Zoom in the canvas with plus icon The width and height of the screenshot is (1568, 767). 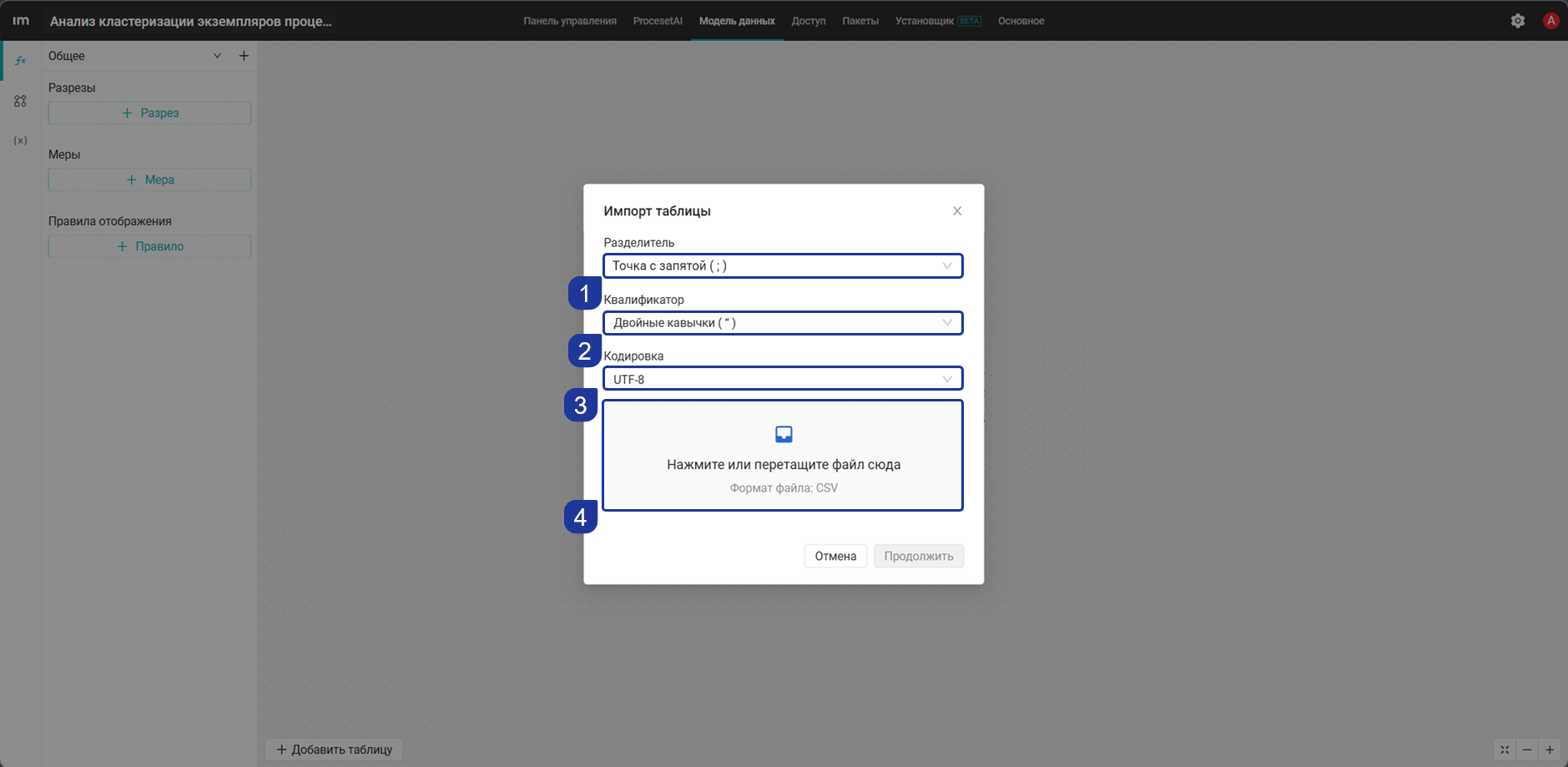[x=1550, y=749]
